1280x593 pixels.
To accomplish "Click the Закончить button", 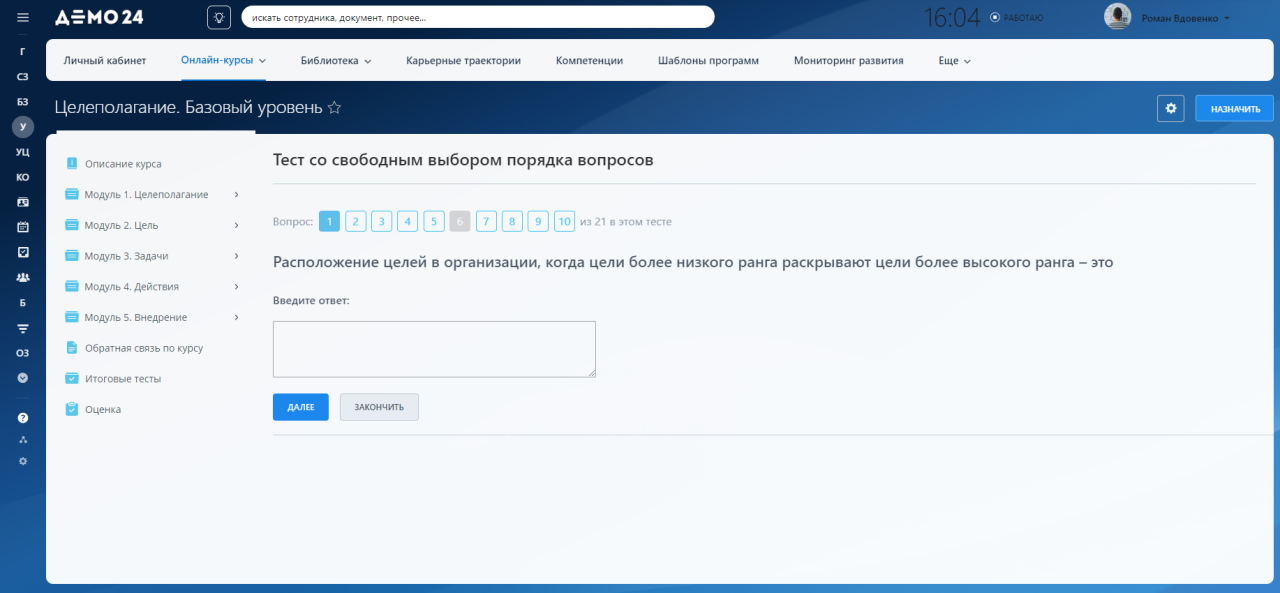I will 379,407.
